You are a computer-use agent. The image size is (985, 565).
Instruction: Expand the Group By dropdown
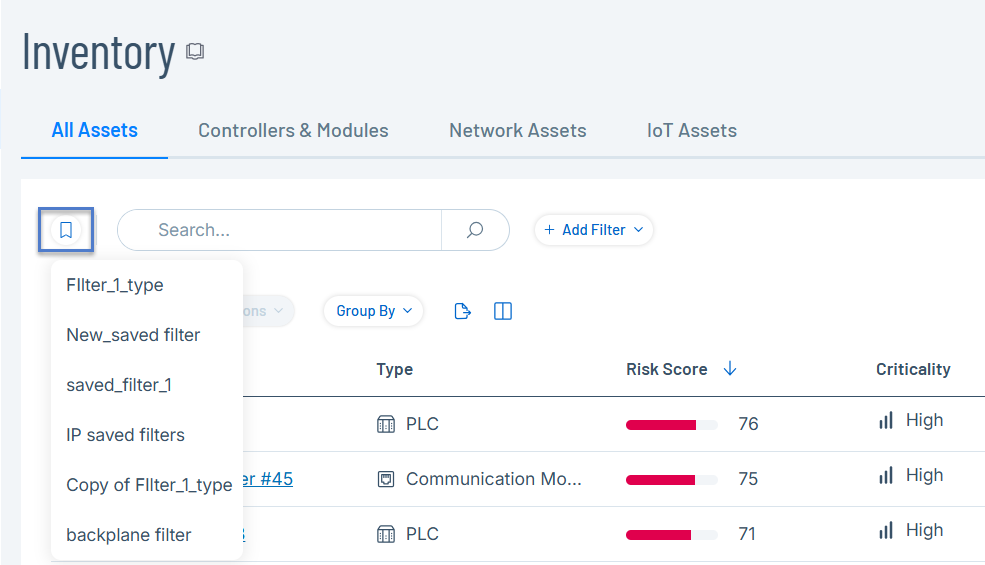(x=373, y=311)
